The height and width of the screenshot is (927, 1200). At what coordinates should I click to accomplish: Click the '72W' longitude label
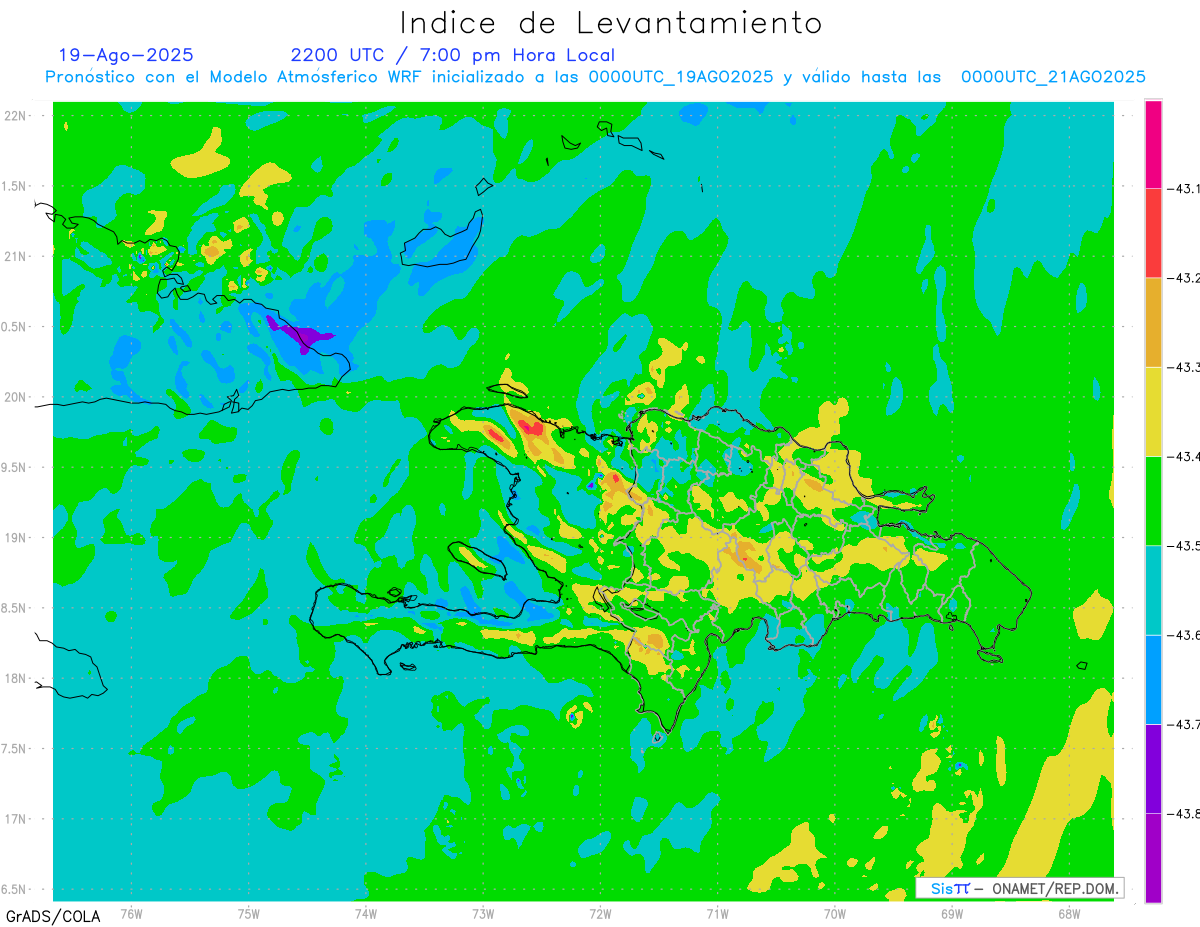point(600,913)
